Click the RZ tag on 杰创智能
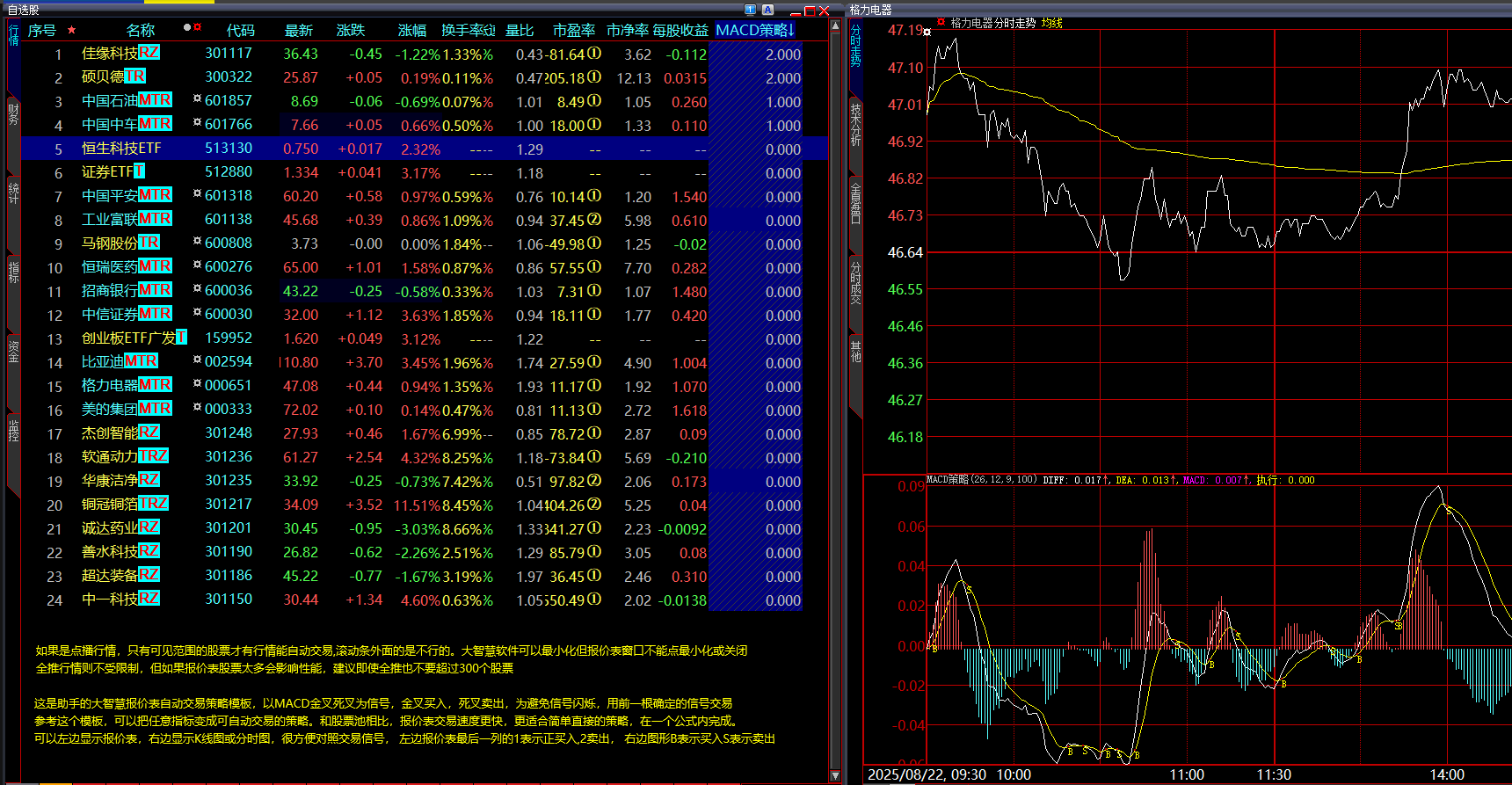The width and height of the screenshot is (1512, 785). (149, 432)
